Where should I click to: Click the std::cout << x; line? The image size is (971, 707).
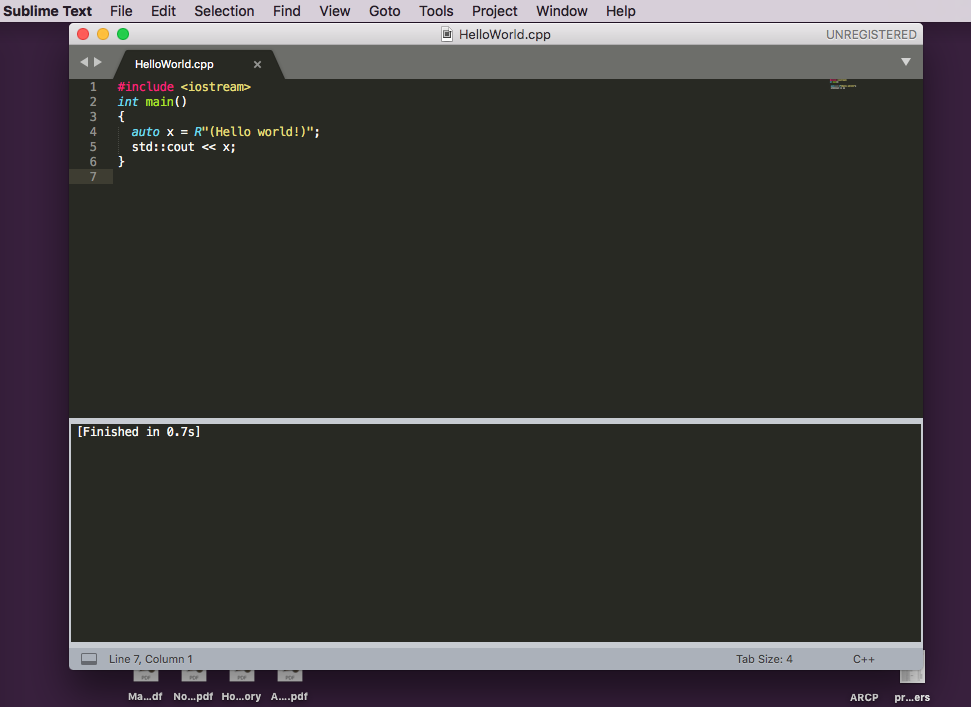pyautogui.click(x=183, y=147)
